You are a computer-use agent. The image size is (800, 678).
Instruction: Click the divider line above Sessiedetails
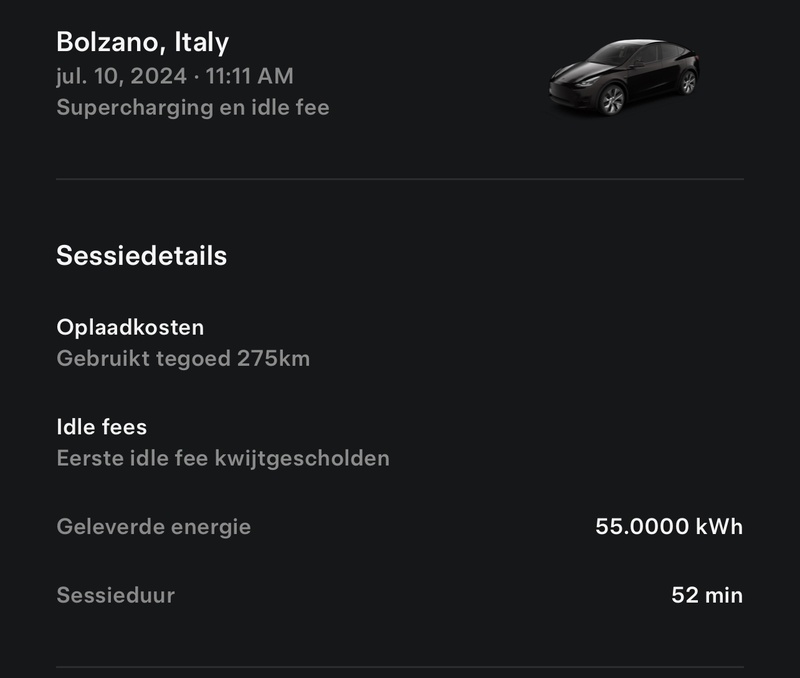(400, 179)
